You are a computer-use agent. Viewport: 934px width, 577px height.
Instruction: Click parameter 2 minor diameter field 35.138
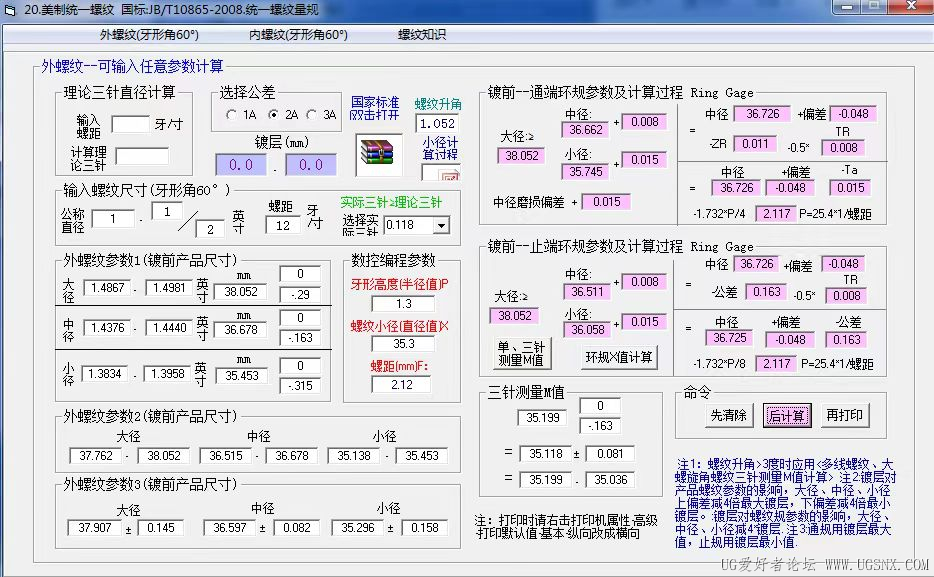point(354,456)
